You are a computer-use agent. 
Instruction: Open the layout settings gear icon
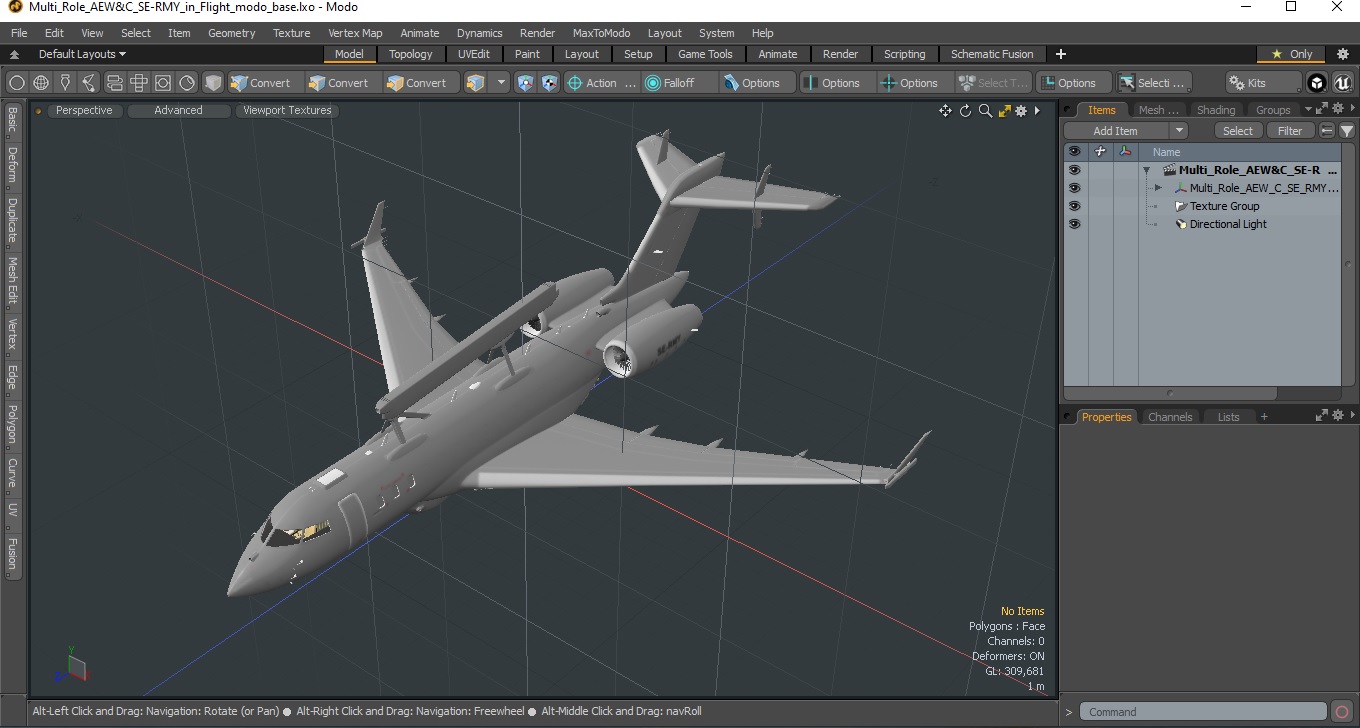[x=1343, y=54]
